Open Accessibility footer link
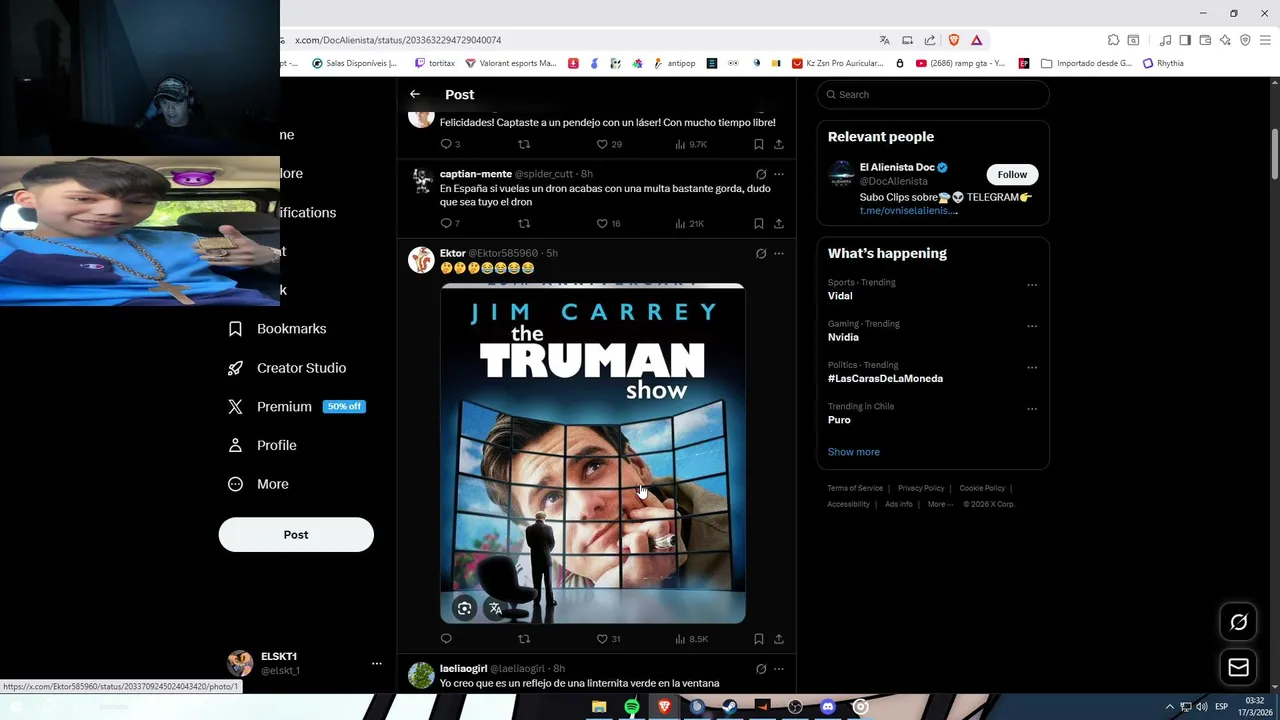Image resolution: width=1280 pixels, height=720 pixels. coord(848,504)
